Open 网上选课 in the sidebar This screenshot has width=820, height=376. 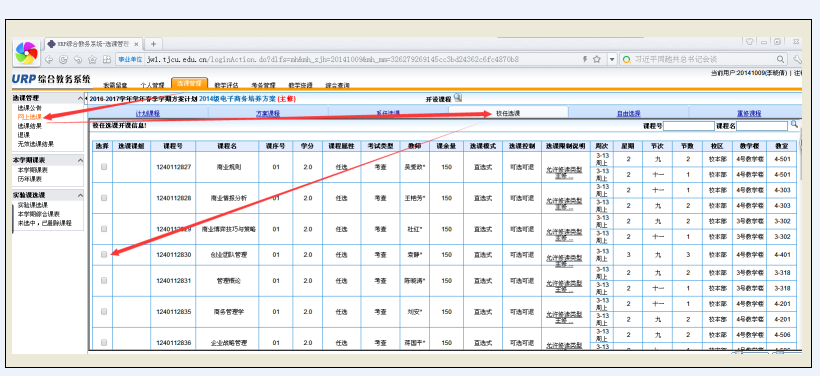[29, 117]
